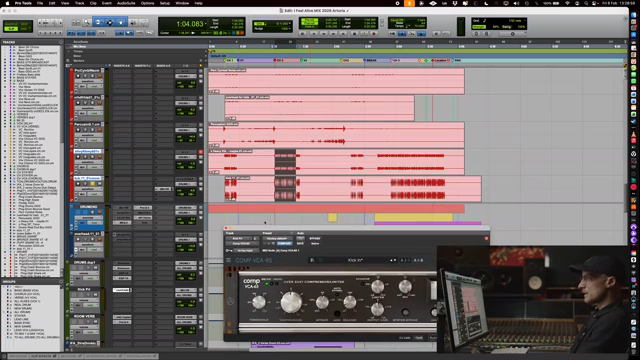Click the plugin preset previous/next arrows

pyautogui.click(x=393, y=260)
